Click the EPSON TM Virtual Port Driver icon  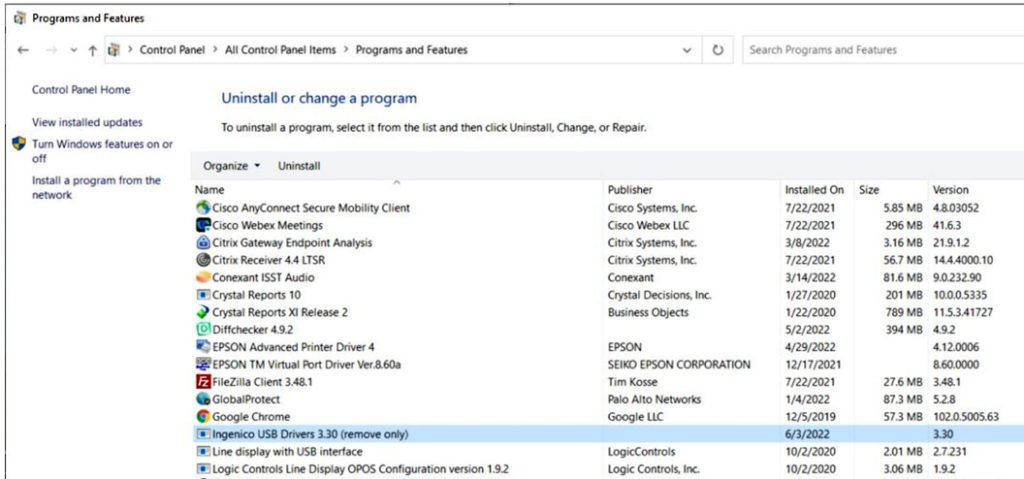[203, 365]
